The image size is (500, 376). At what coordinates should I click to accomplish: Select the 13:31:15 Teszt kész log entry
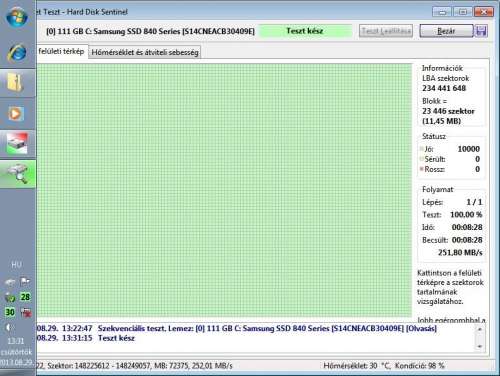tap(85, 338)
